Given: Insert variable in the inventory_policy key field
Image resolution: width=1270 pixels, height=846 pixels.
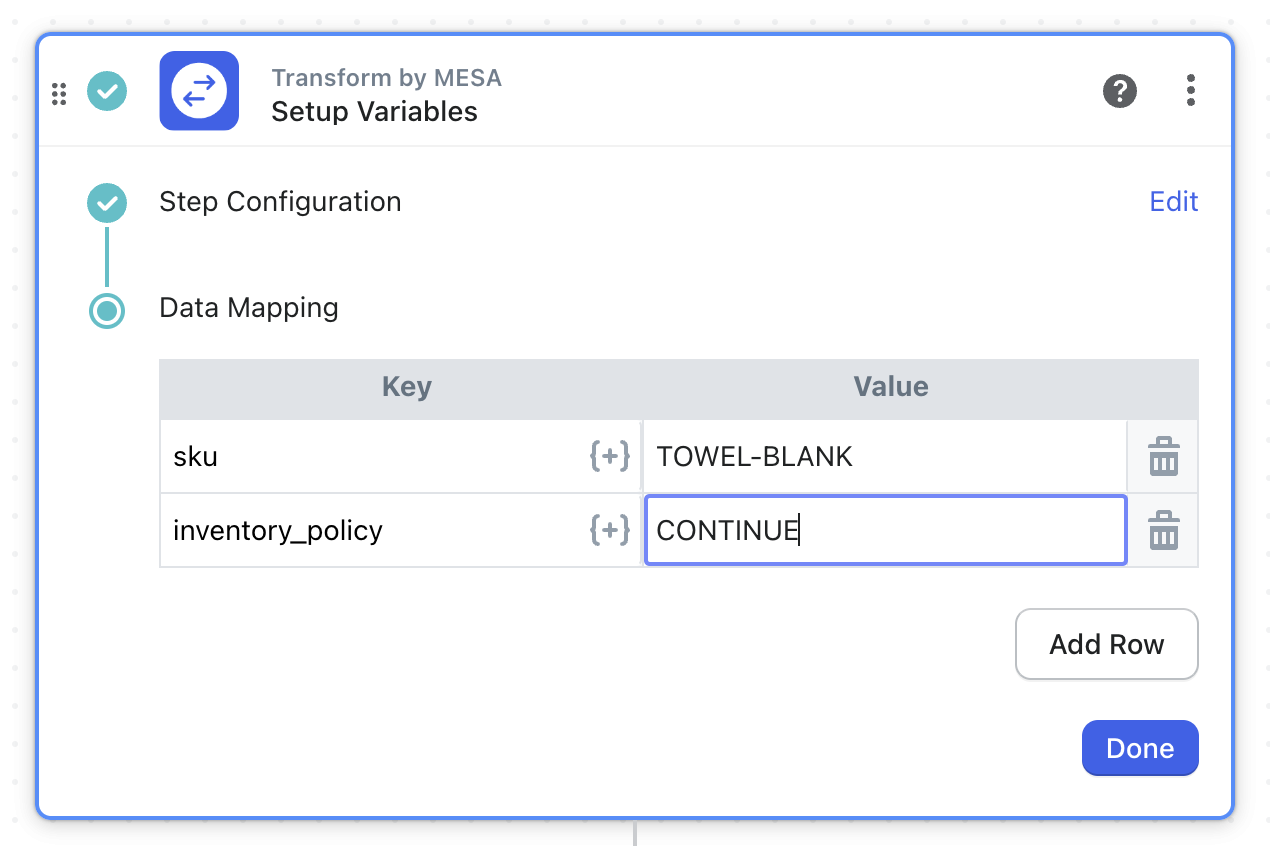Looking at the screenshot, I should 609,529.
